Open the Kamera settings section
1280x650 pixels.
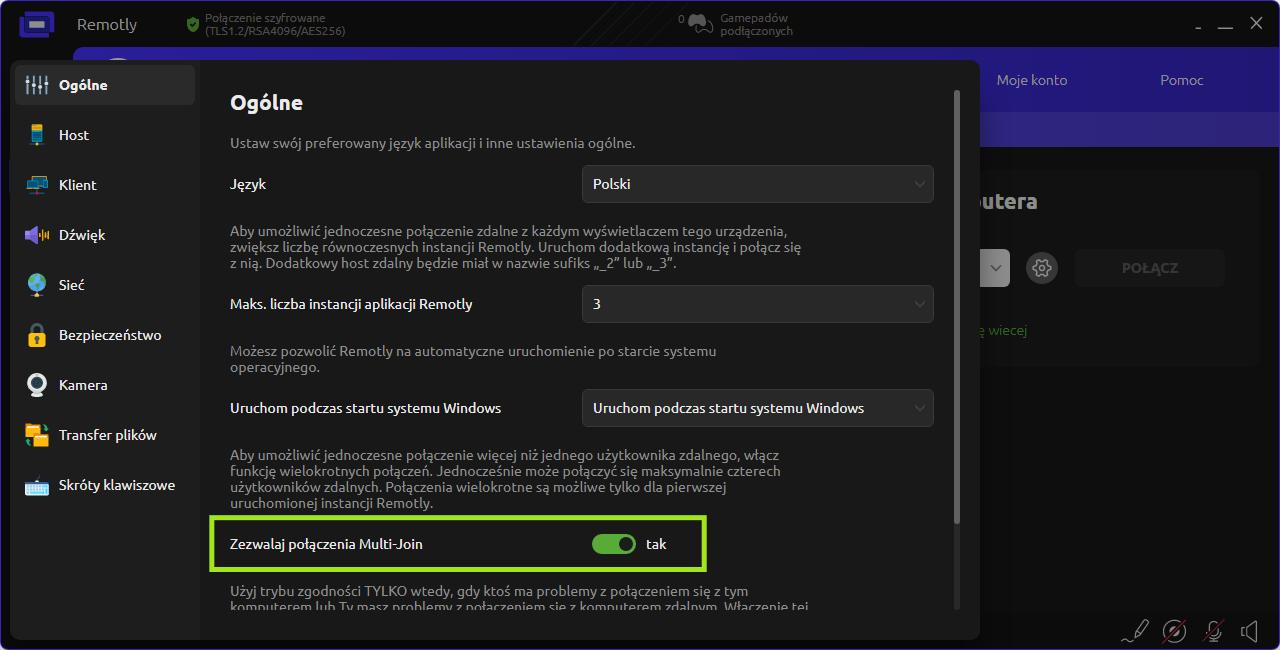(x=82, y=385)
